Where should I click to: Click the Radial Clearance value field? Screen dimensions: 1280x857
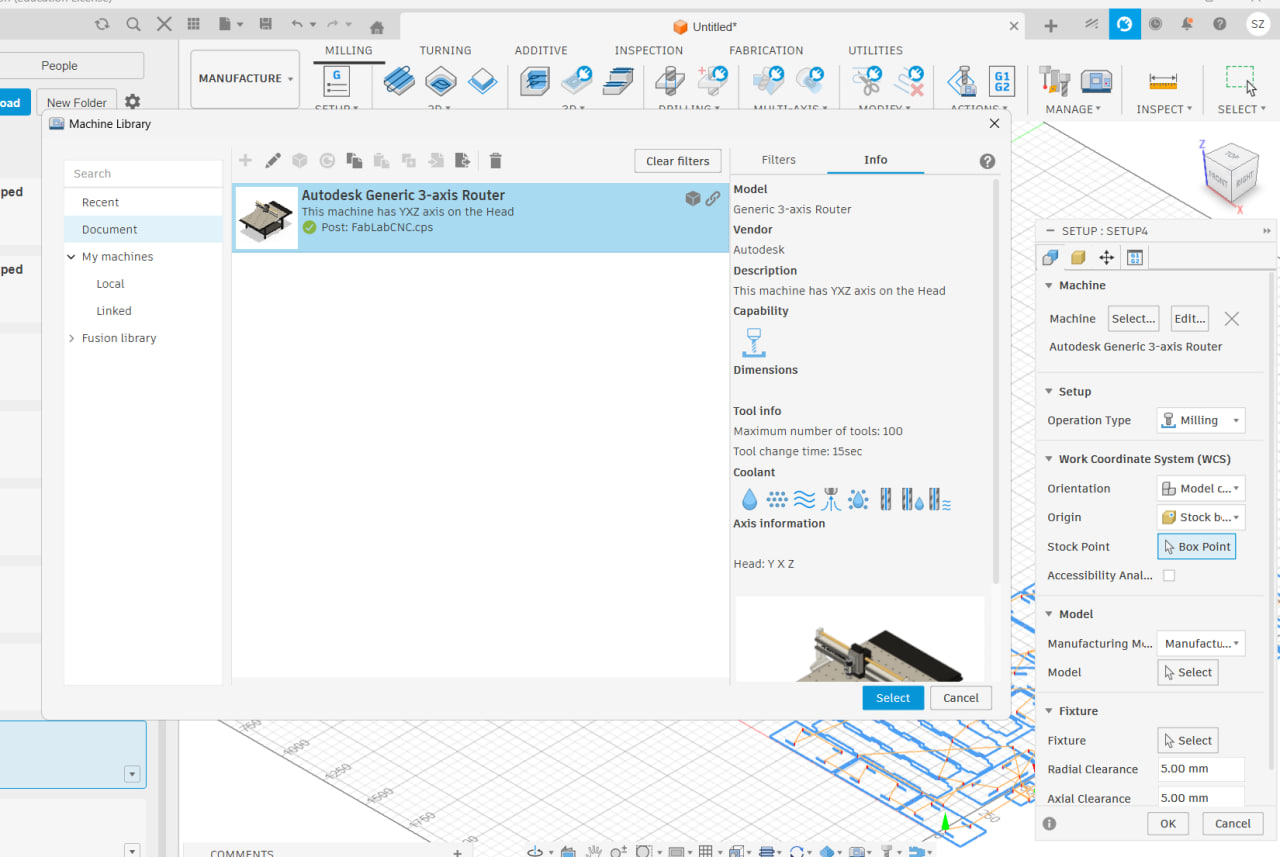[1201, 770]
